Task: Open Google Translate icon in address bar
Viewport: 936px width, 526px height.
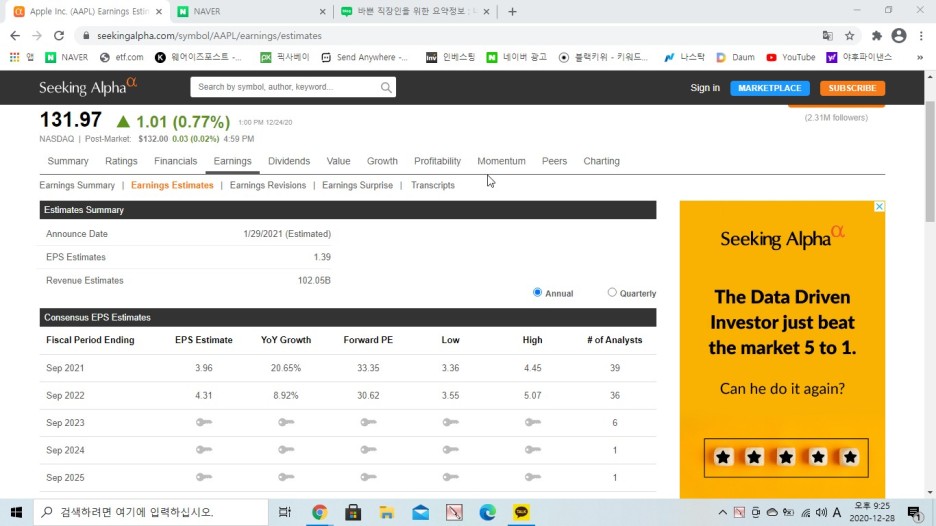Action: click(827, 36)
